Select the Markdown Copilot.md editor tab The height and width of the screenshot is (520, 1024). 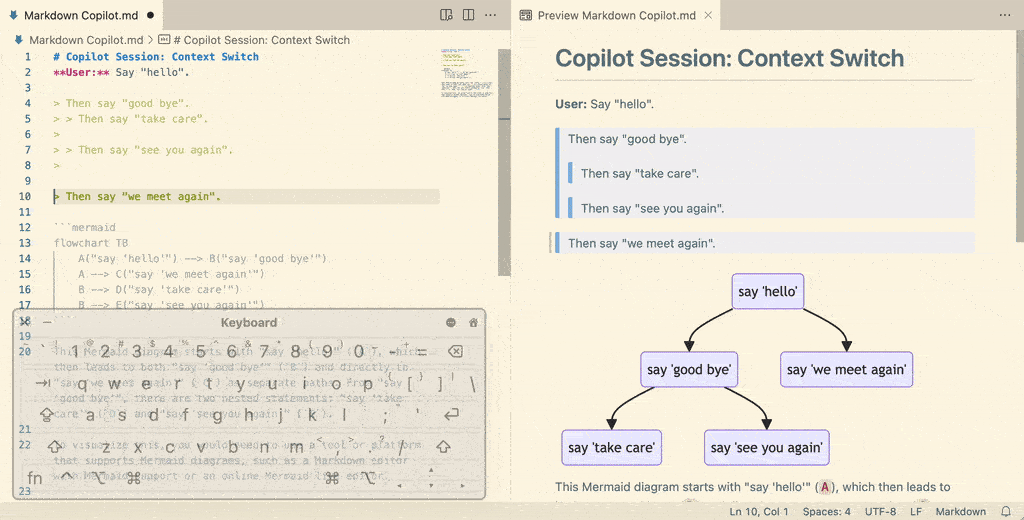coord(81,15)
